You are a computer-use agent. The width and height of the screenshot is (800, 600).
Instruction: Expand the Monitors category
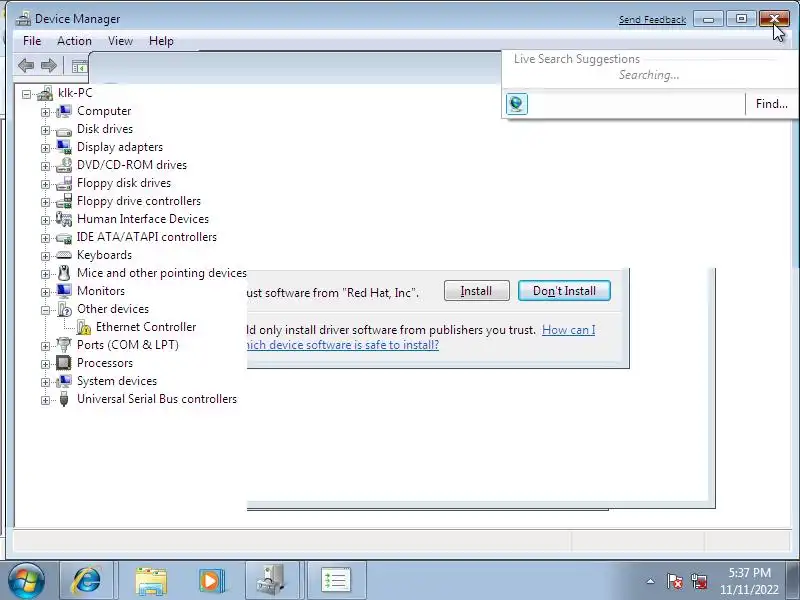[x=45, y=292]
